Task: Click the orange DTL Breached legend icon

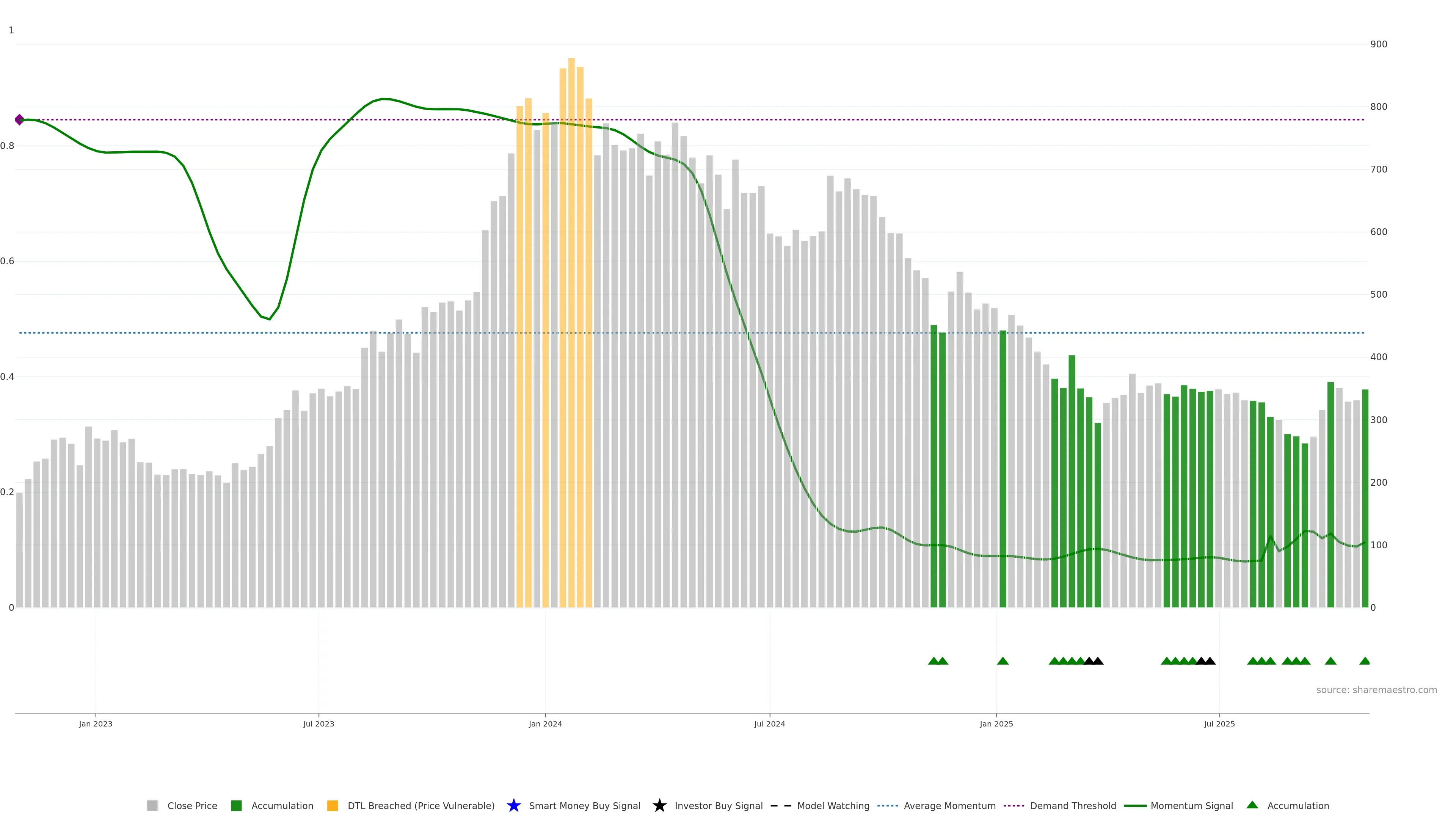Action: coord(333,805)
